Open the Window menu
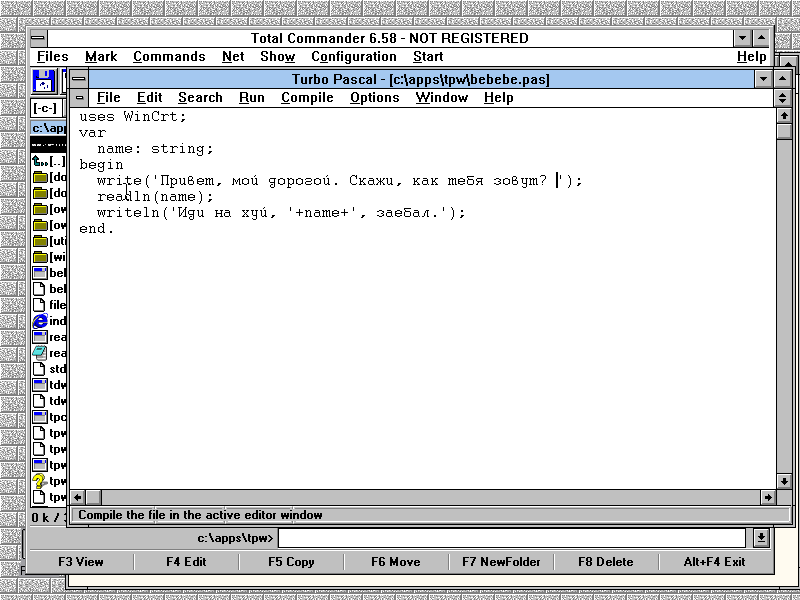Screen dimensions: 800x600 pyautogui.click(x=441, y=97)
